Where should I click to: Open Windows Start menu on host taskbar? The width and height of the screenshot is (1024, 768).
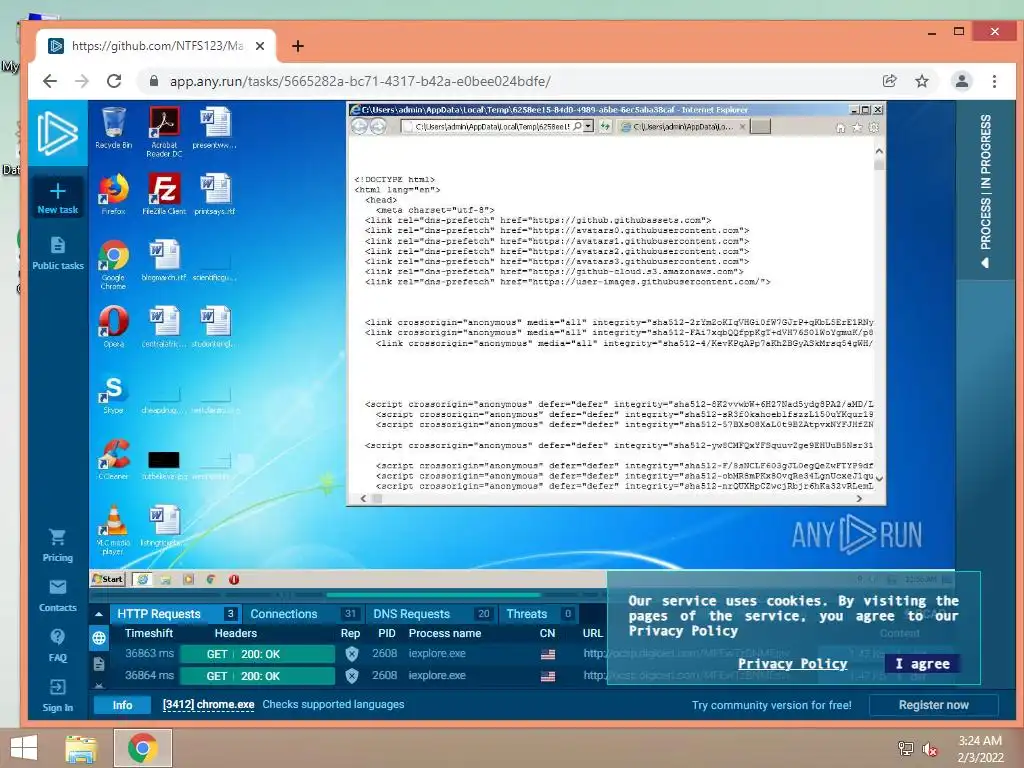(x=24, y=748)
